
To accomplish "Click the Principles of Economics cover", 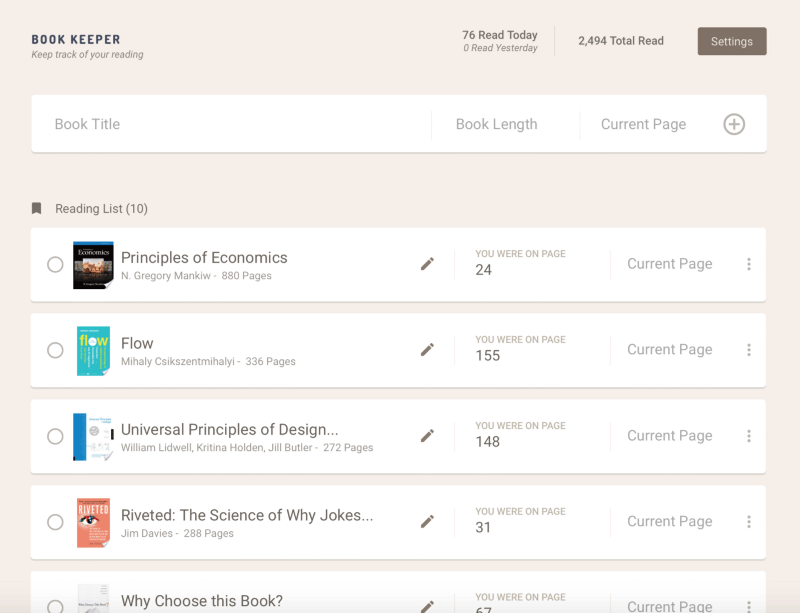I will click(x=93, y=265).
